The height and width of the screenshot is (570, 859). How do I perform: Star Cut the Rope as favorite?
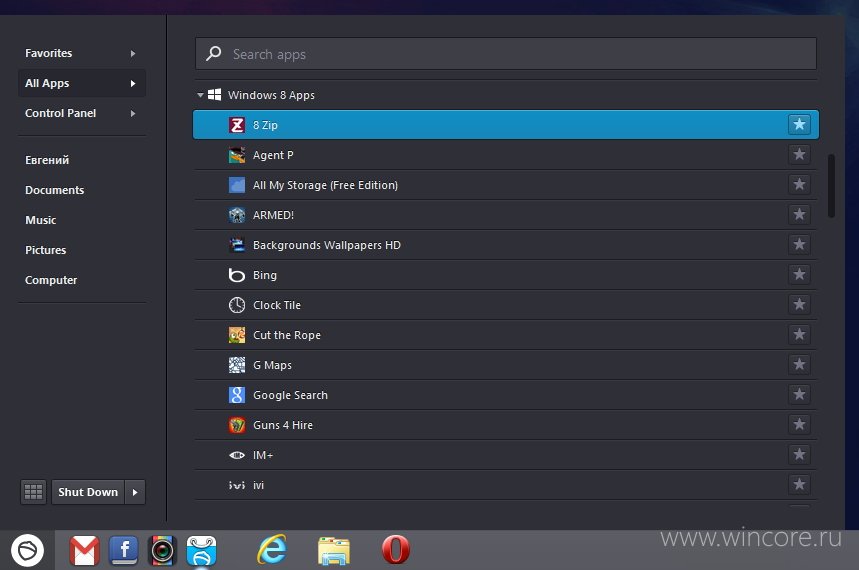coord(799,334)
